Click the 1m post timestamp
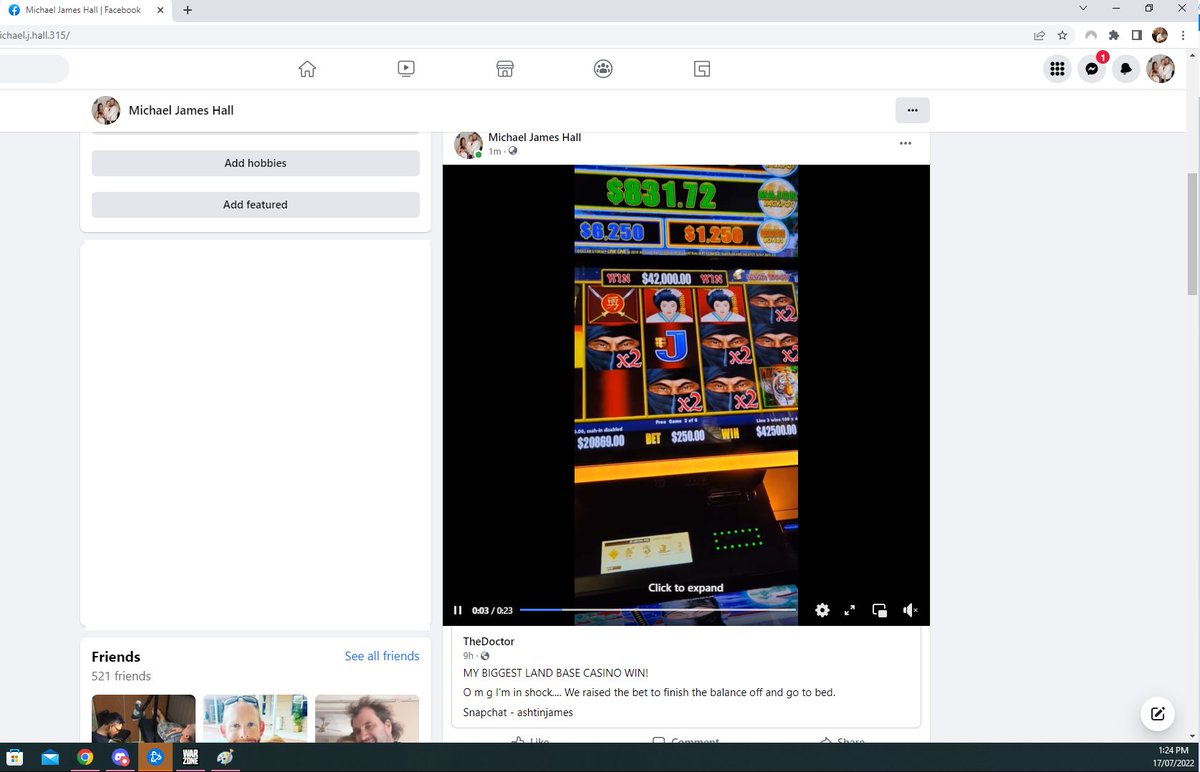 (495, 151)
